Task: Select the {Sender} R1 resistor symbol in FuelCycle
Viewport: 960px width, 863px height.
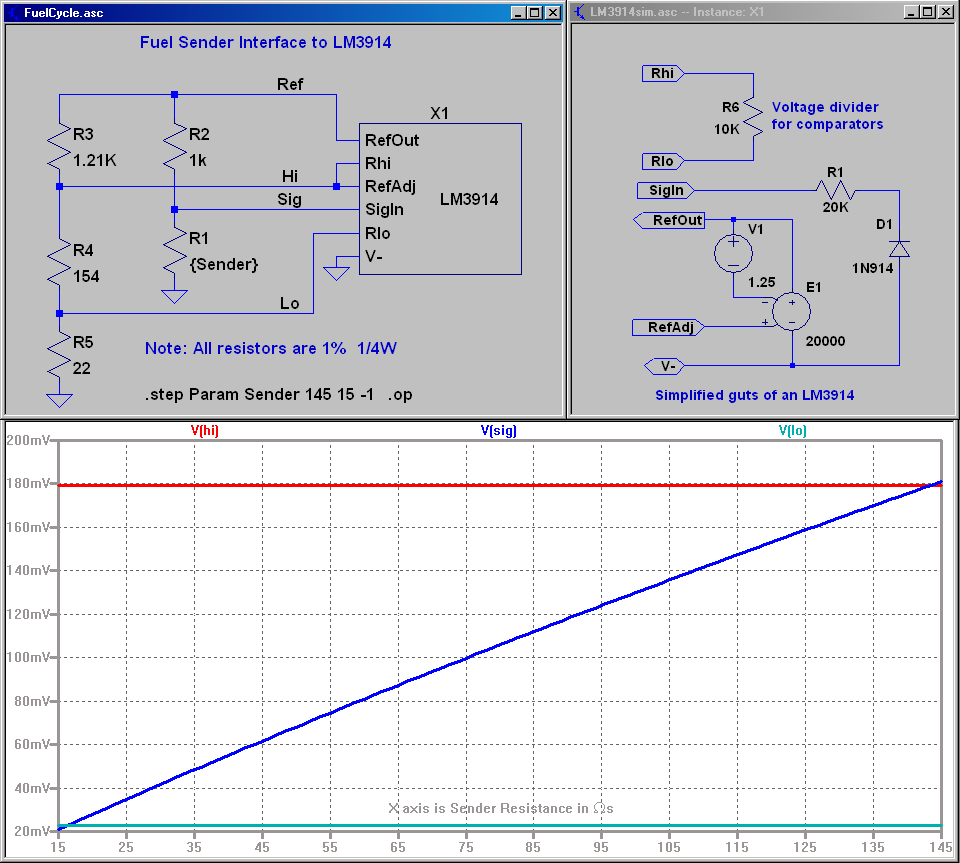Action: coord(174,250)
